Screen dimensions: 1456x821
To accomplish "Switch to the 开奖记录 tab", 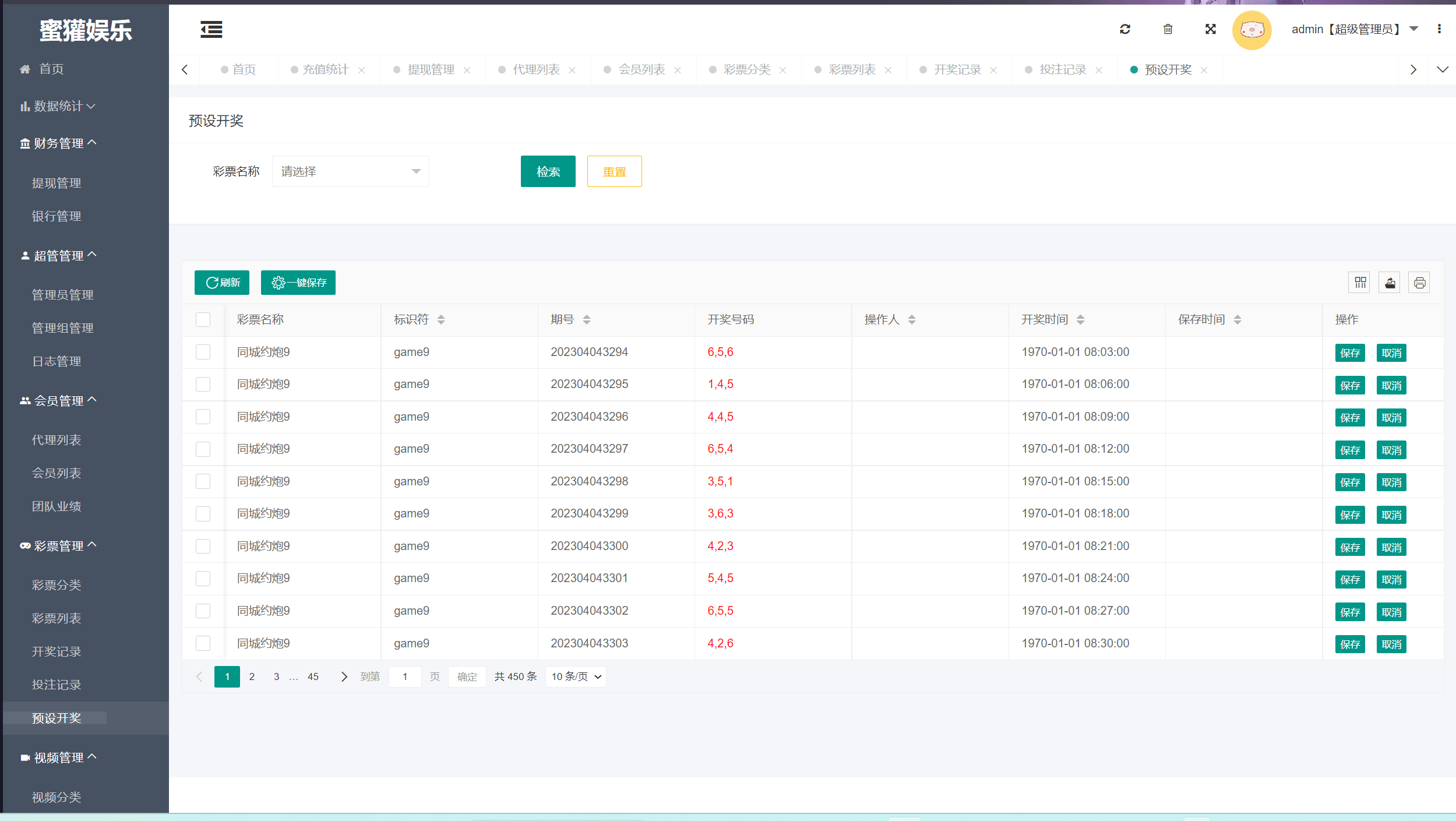I will [957, 70].
